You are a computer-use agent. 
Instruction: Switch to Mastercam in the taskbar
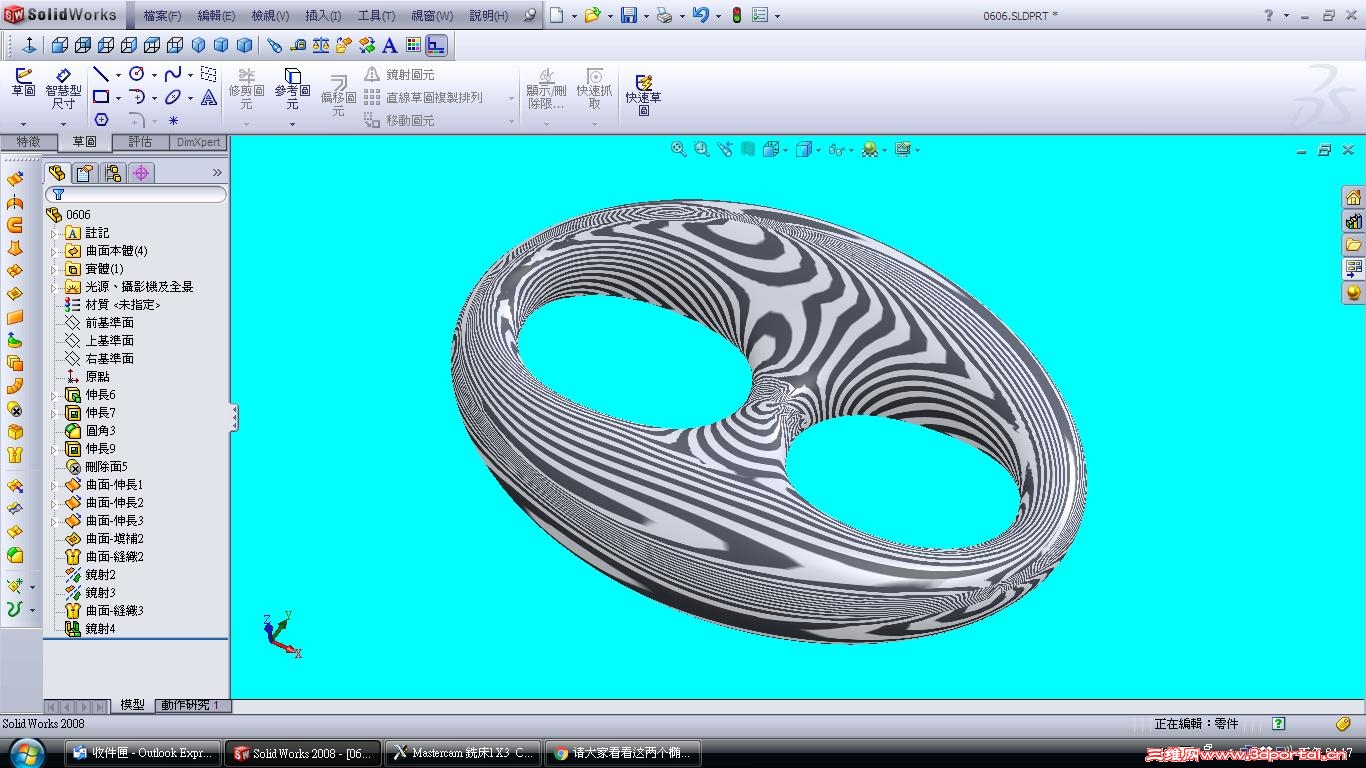pos(463,753)
